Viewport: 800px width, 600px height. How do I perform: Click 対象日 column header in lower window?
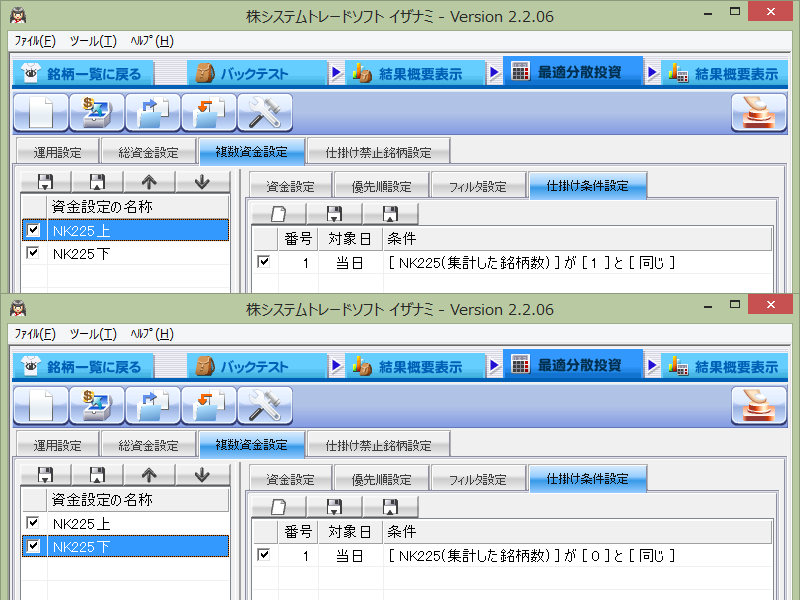[x=350, y=532]
